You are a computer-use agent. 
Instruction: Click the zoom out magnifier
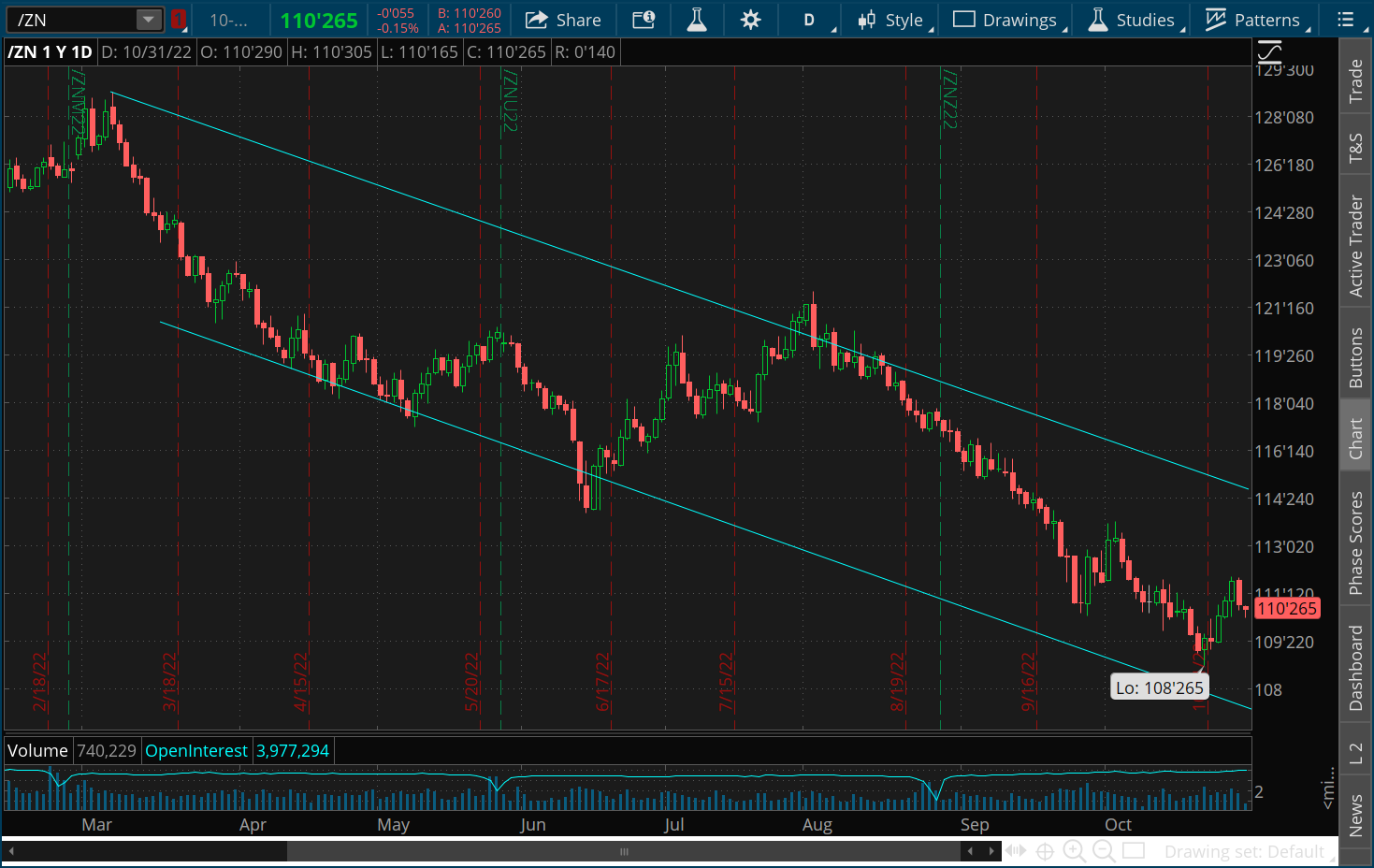1104,851
